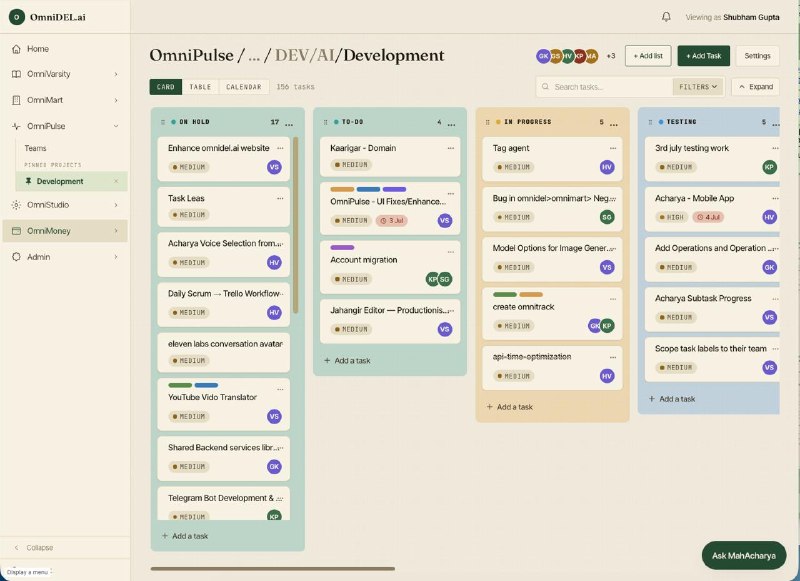This screenshot has height=581, width=800.
Task: Focus the Search tasks field
Action: tap(604, 87)
